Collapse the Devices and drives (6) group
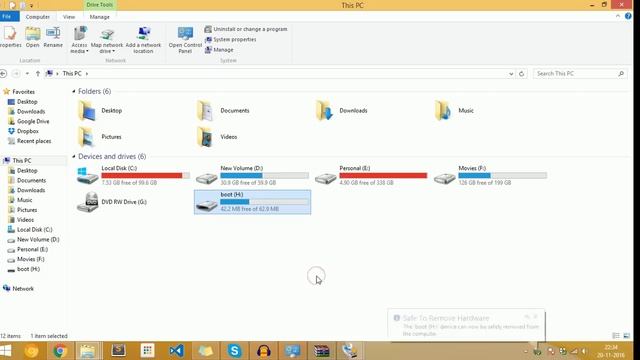 [x=74, y=156]
